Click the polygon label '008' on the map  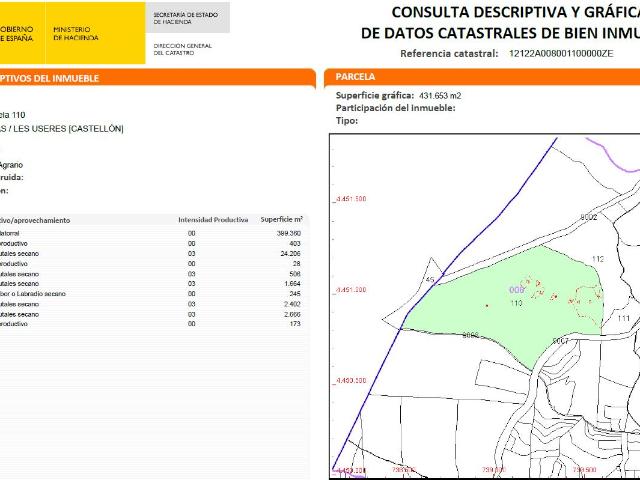pyautogui.click(x=516, y=290)
